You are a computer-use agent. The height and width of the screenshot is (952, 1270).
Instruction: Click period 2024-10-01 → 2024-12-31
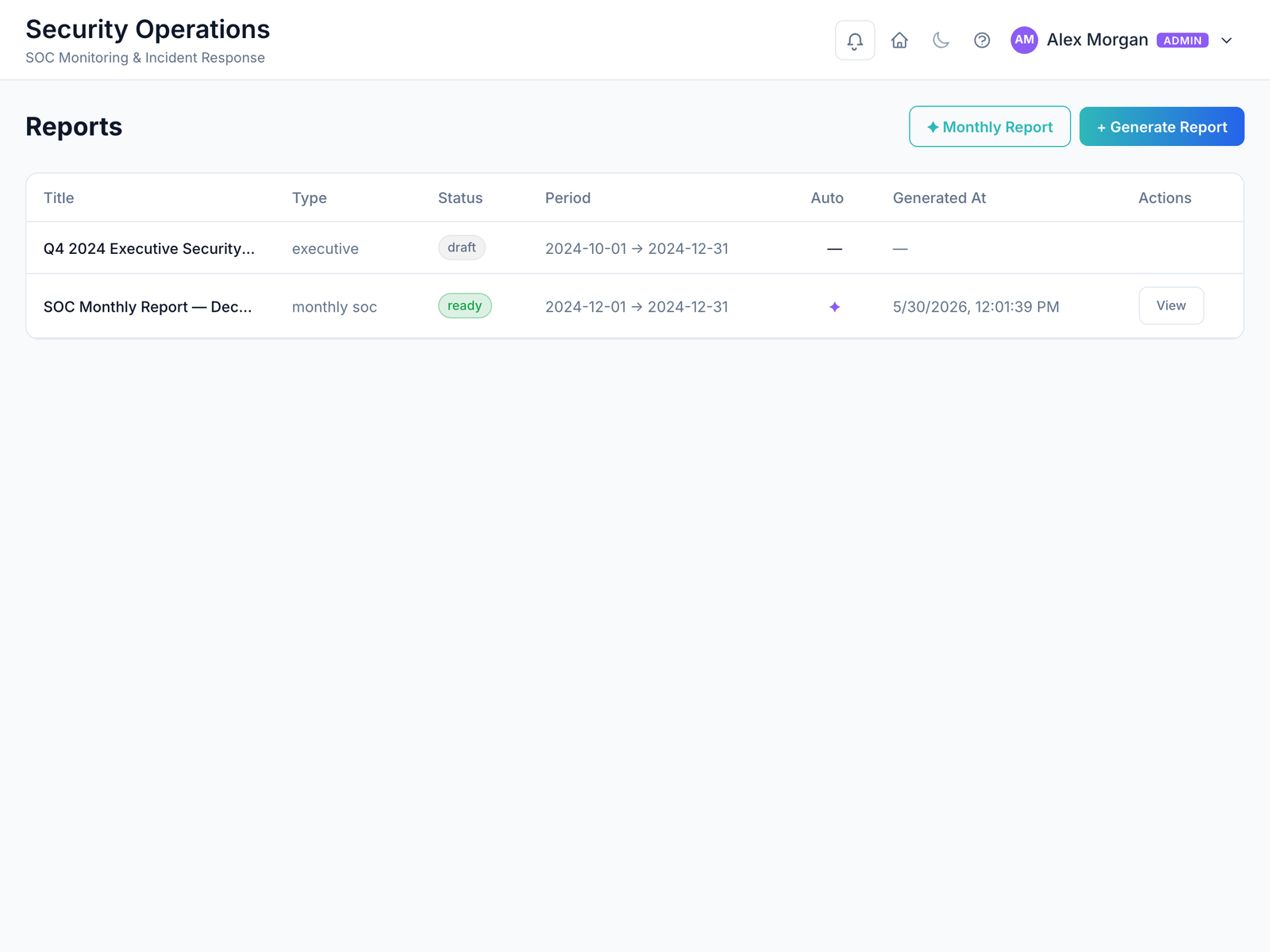pyautogui.click(x=637, y=248)
